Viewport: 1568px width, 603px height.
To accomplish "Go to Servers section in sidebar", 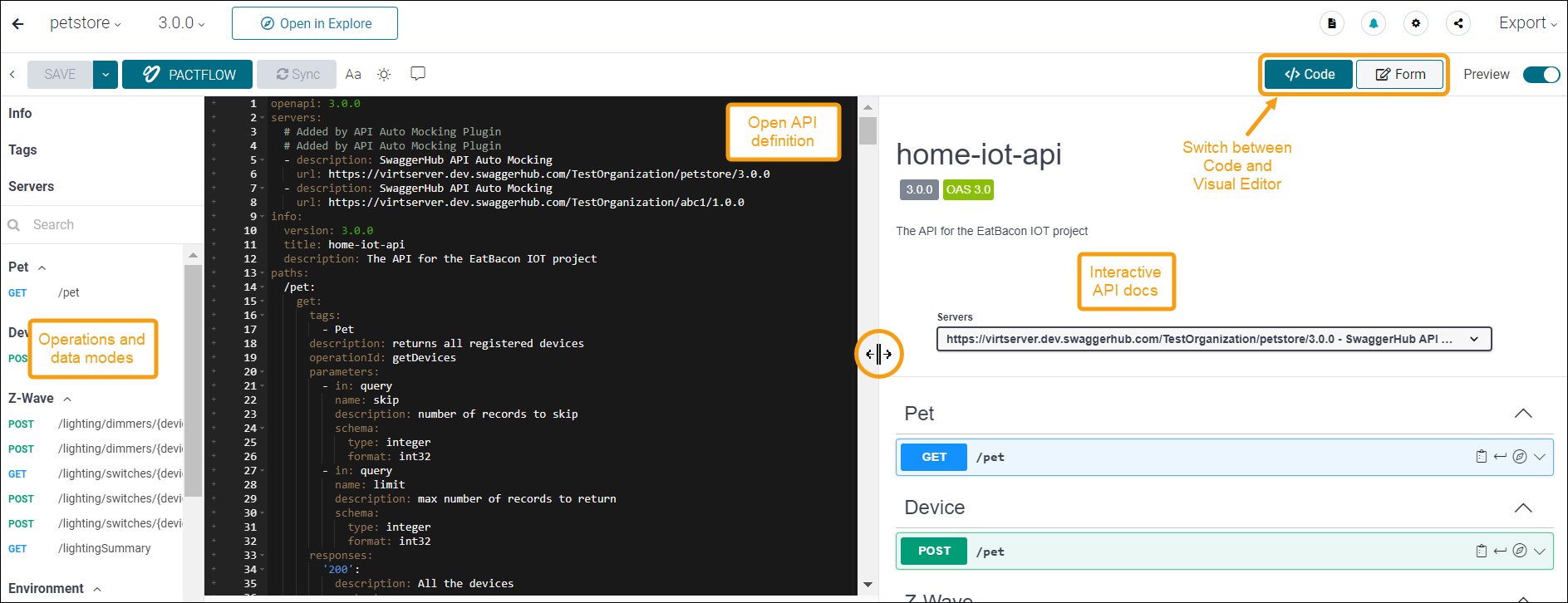I will point(31,187).
